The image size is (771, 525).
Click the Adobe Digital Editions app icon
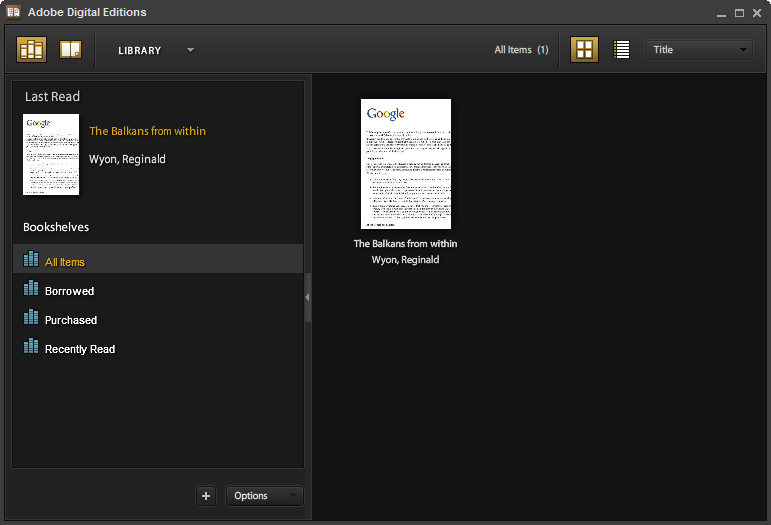[13, 12]
